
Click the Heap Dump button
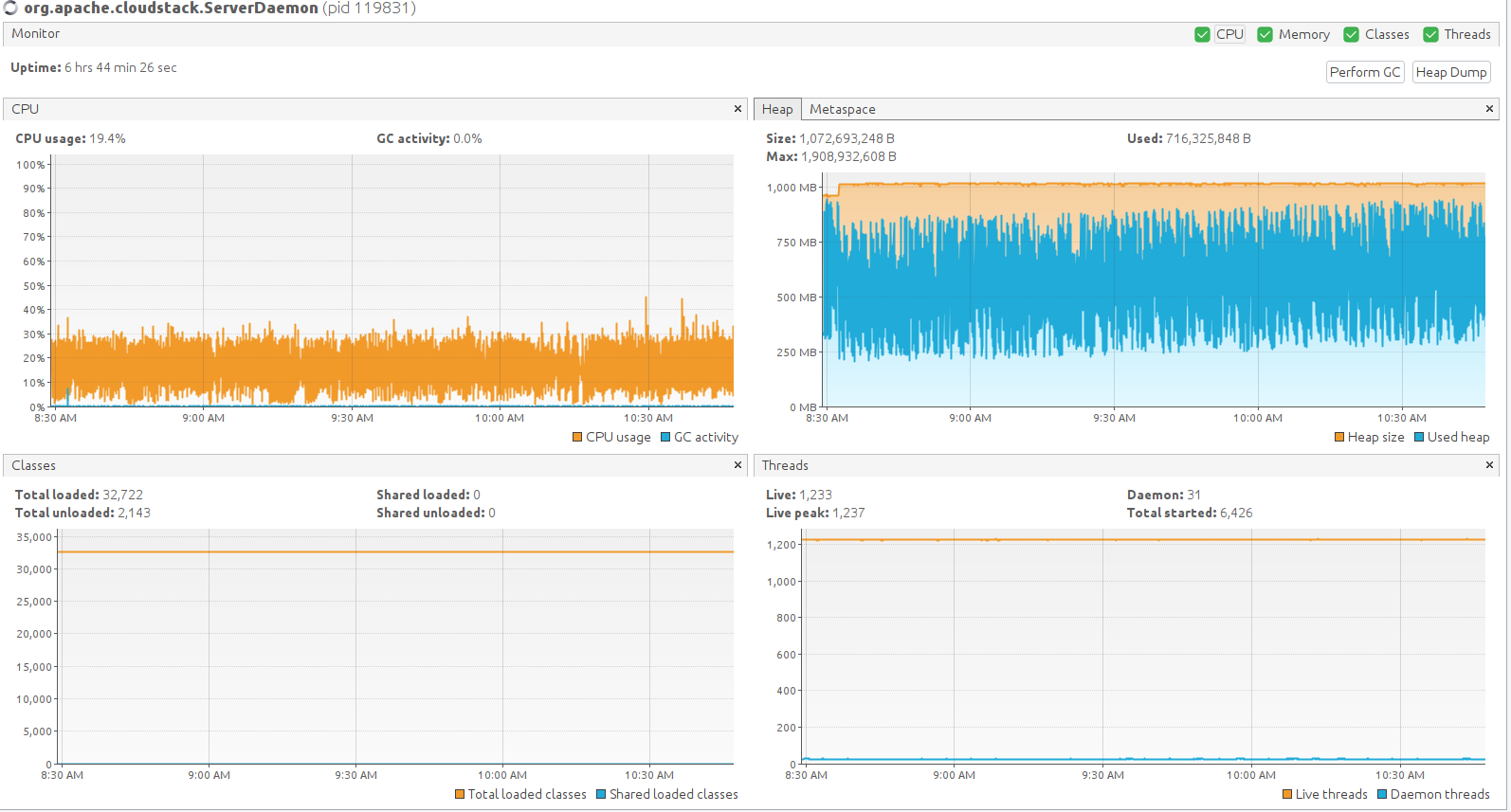[1451, 72]
